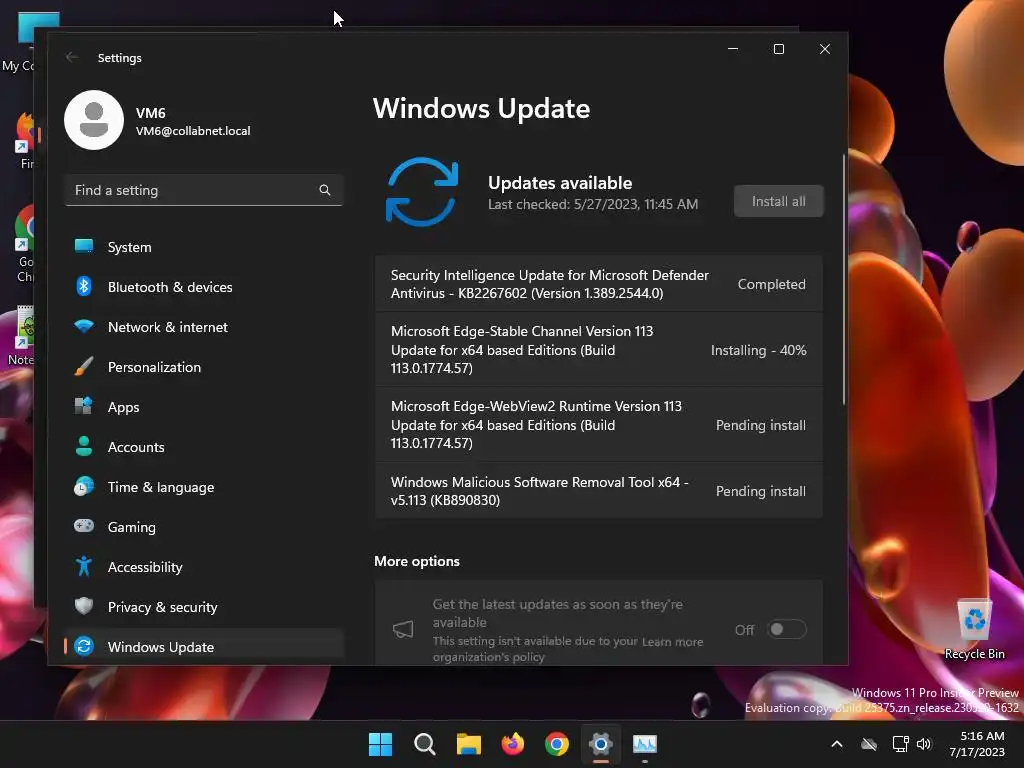
Task: Click 'Last checked: 5/27/2023, 11:45 AM' text
Action: tap(593, 204)
